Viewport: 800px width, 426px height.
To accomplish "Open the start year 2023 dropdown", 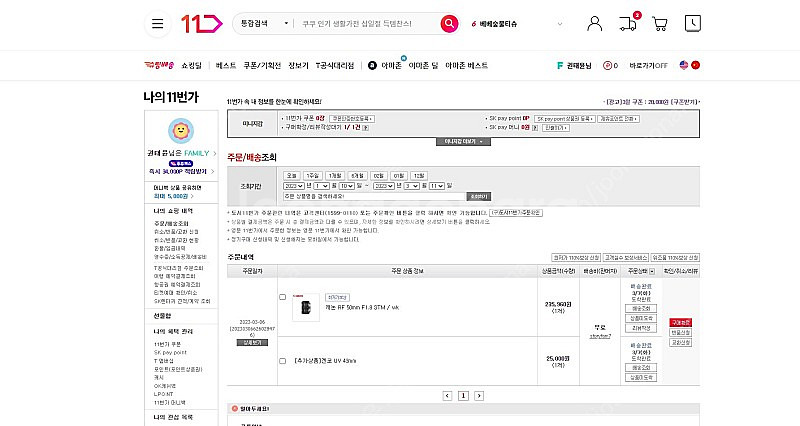I will (293, 186).
